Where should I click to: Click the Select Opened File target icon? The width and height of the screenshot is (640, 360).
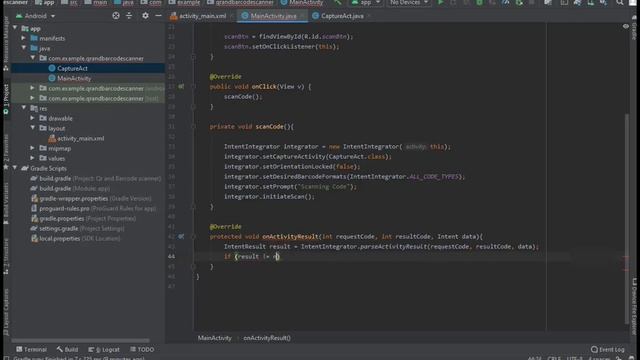coord(116,16)
